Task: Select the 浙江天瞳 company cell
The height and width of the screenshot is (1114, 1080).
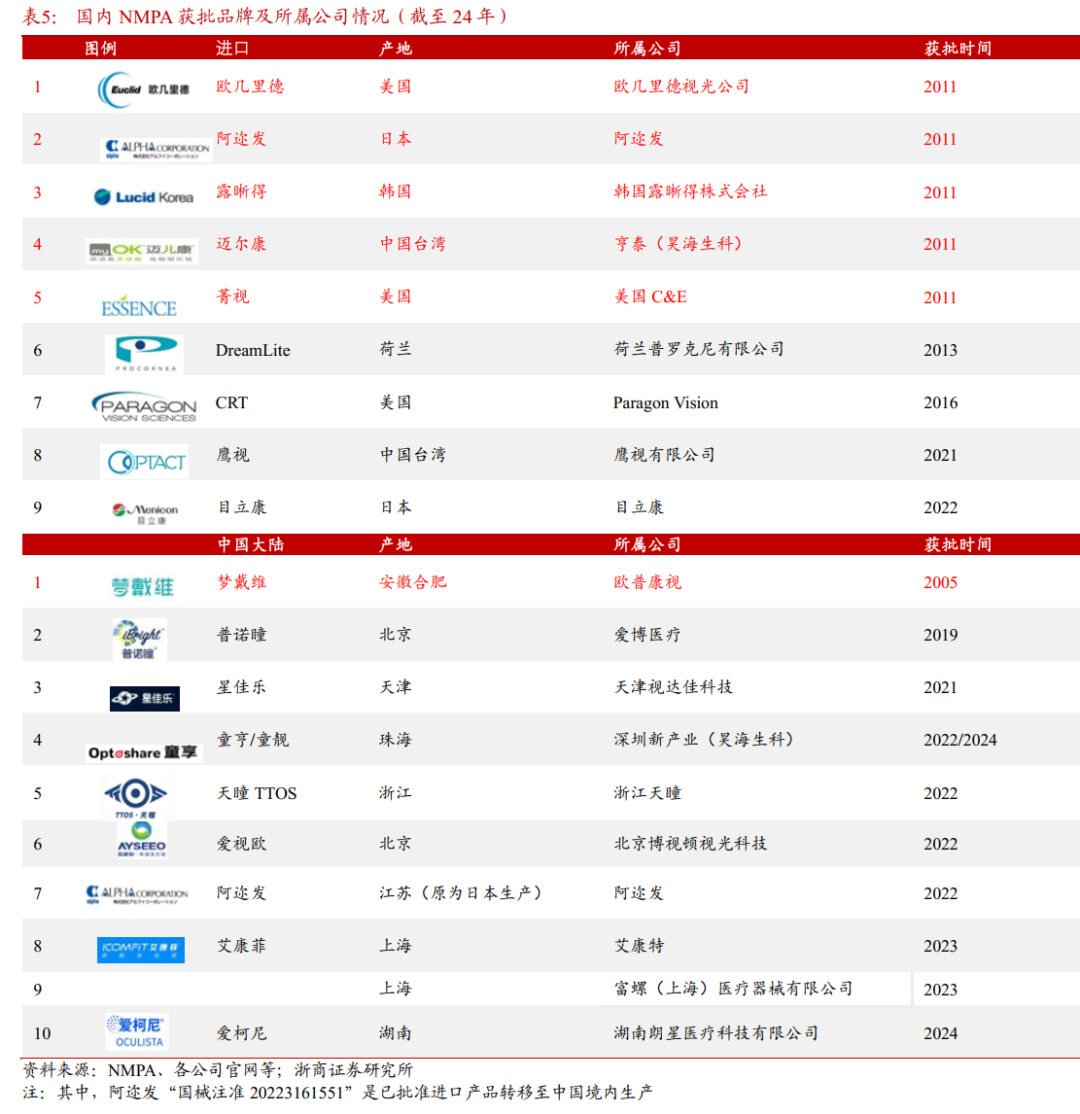Action: click(647, 792)
